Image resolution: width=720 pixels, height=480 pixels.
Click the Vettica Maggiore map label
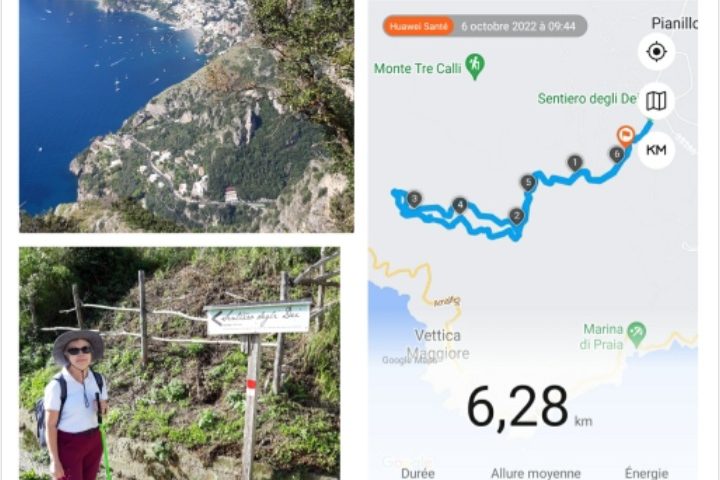coord(438,344)
